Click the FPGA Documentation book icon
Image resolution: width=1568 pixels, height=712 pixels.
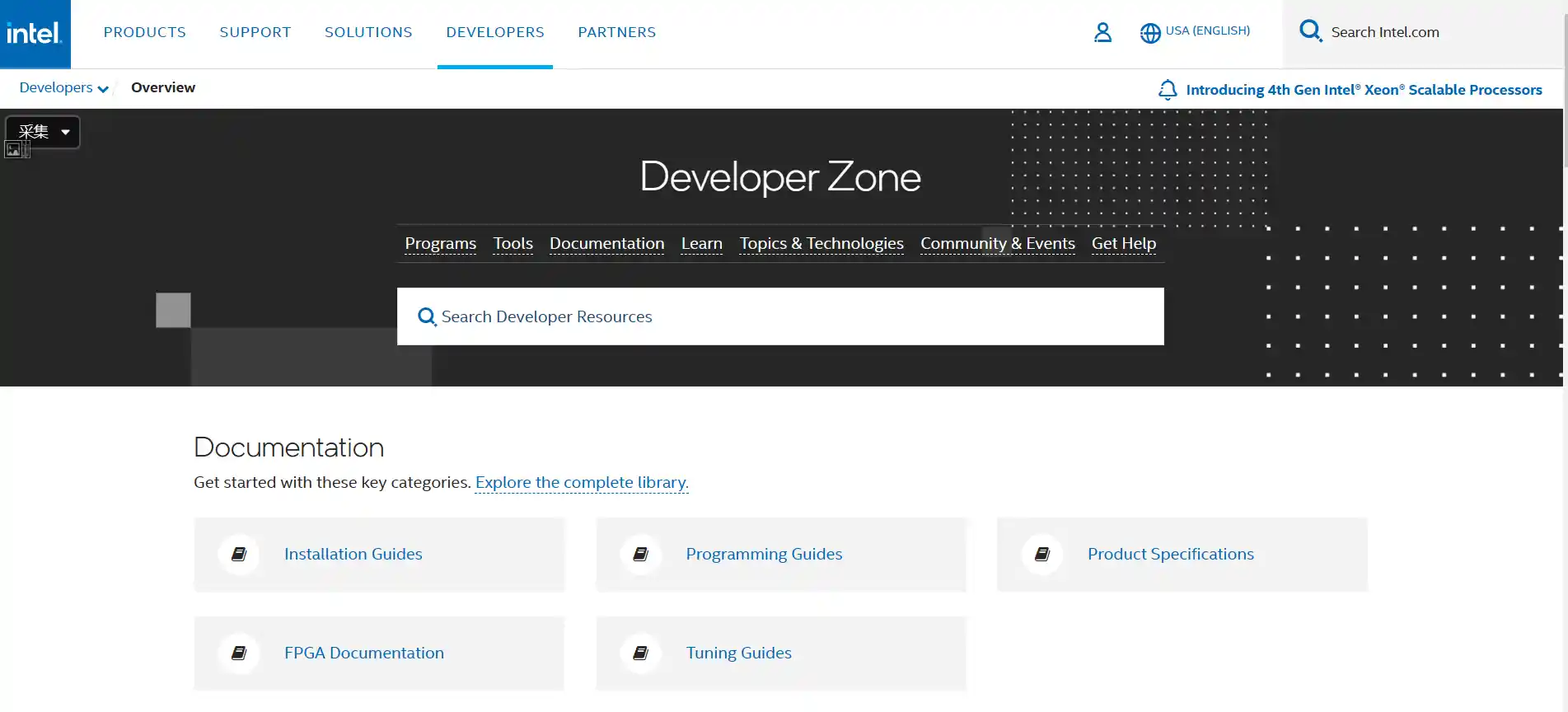point(239,653)
